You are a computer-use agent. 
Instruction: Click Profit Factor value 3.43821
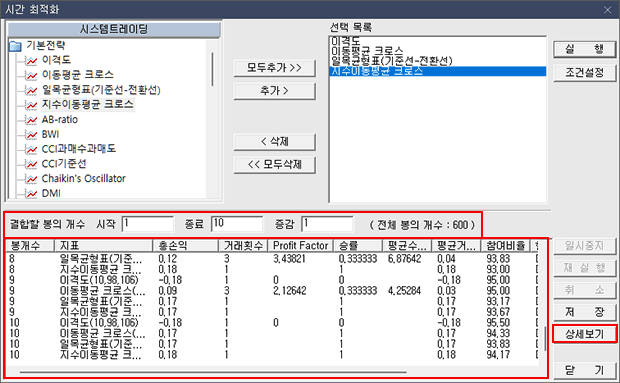(289, 259)
